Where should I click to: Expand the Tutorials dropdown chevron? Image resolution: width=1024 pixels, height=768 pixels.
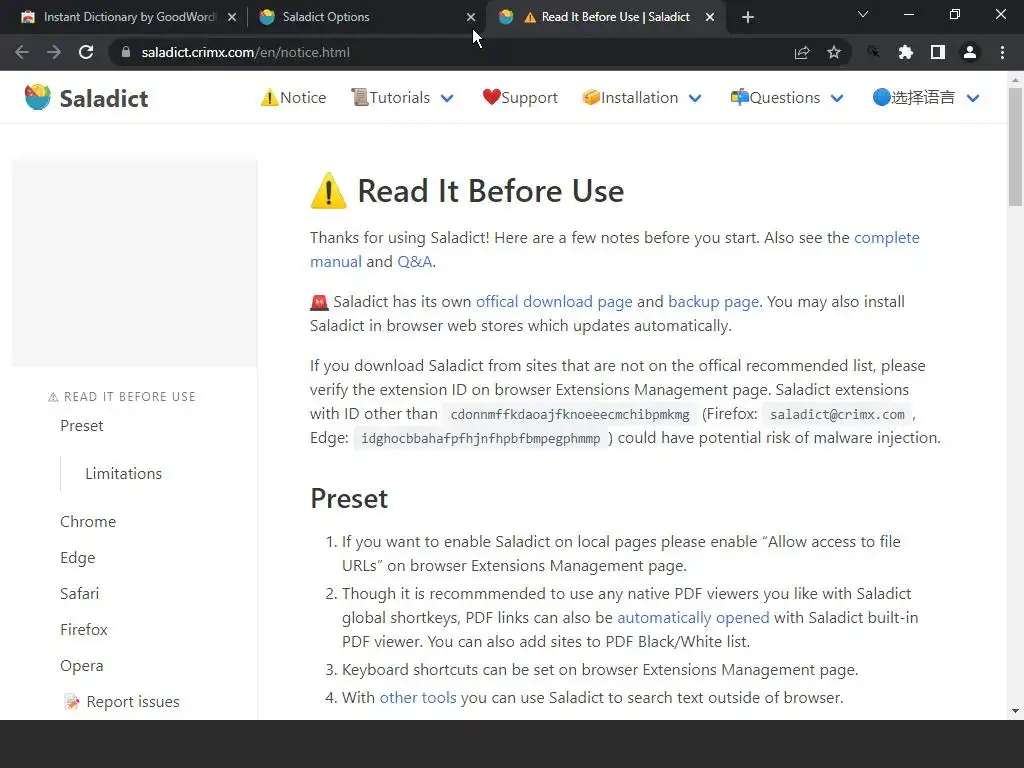[x=447, y=98]
